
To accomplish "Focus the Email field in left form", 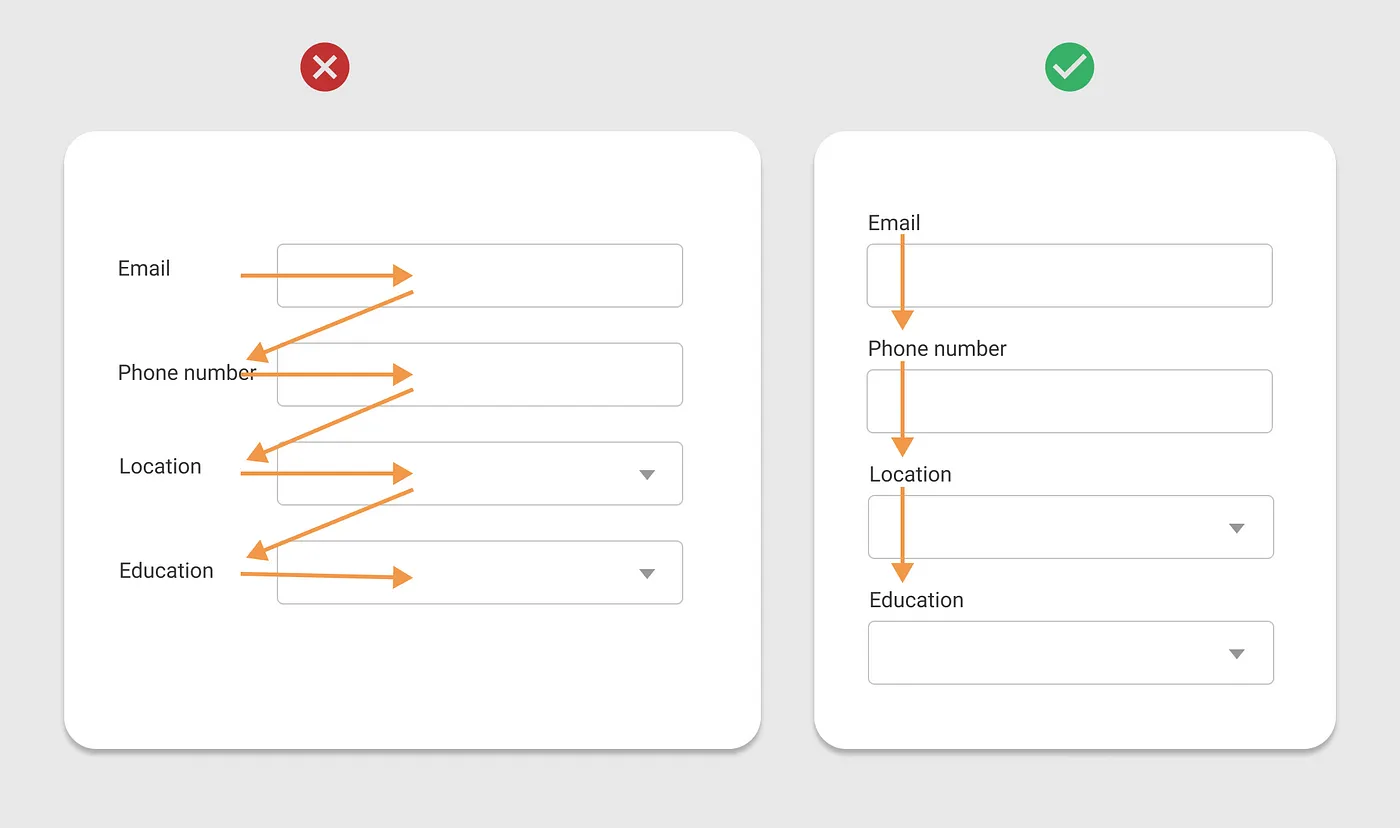I will (480, 275).
